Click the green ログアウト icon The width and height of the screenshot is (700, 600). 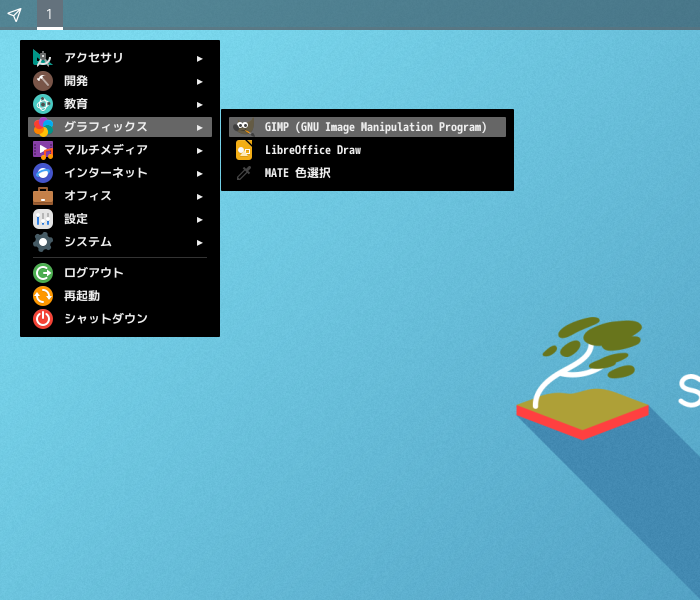[x=43, y=273]
